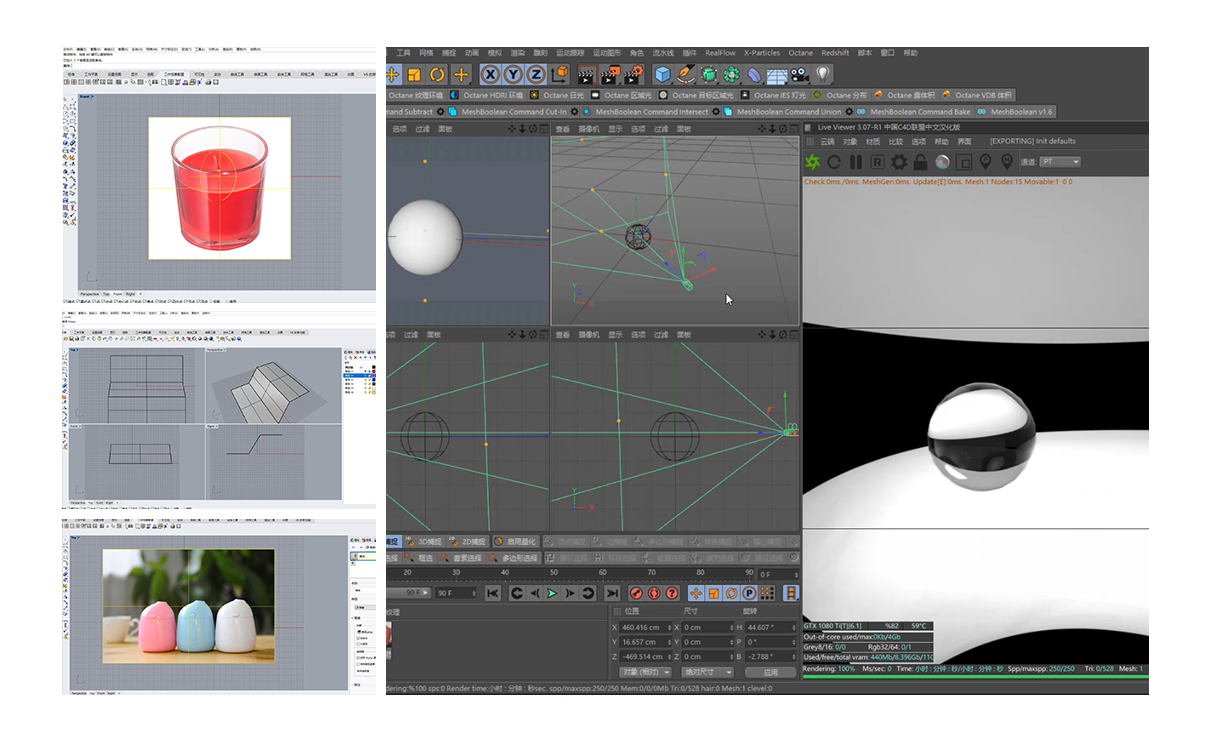The image size is (1210, 742).
Task: Select the Scale tool in C4D toolbar
Action: pyautogui.click(x=414, y=74)
